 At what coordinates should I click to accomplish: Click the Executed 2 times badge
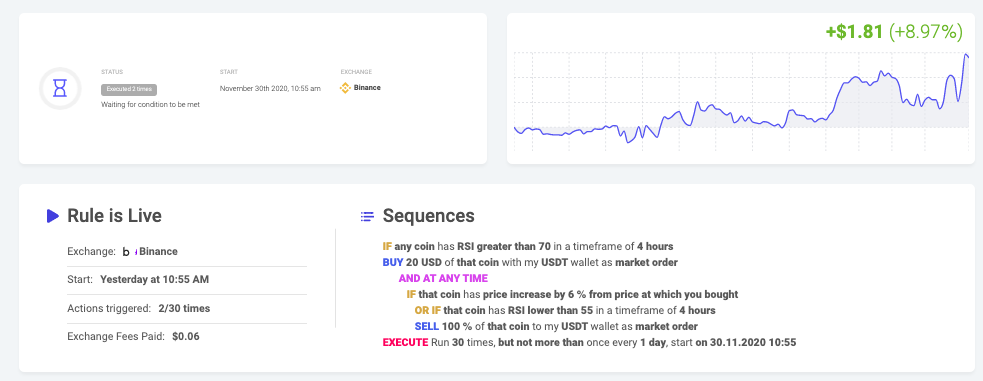click(x=129, y=90)
